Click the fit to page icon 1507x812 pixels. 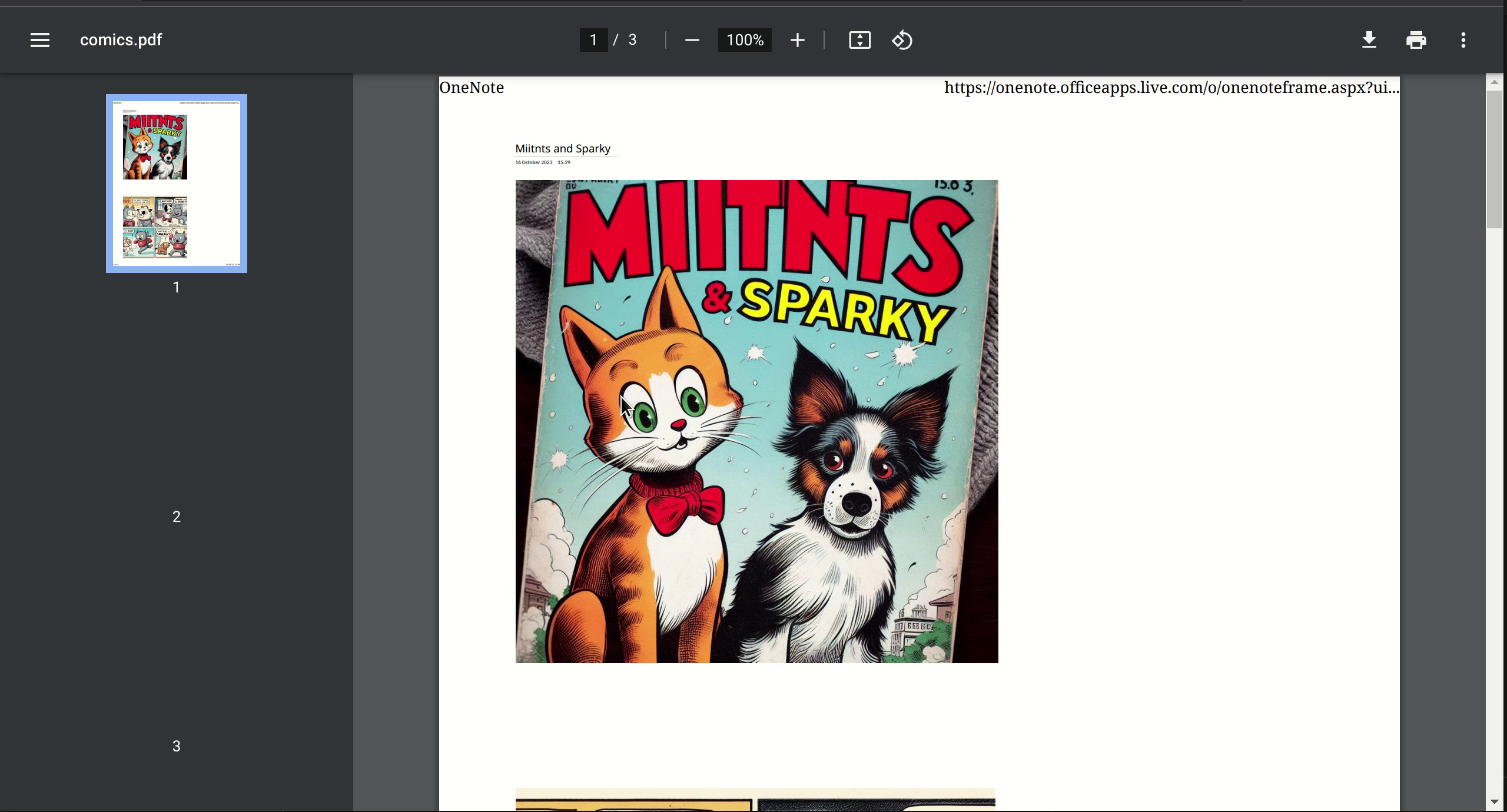pos(859,40)
